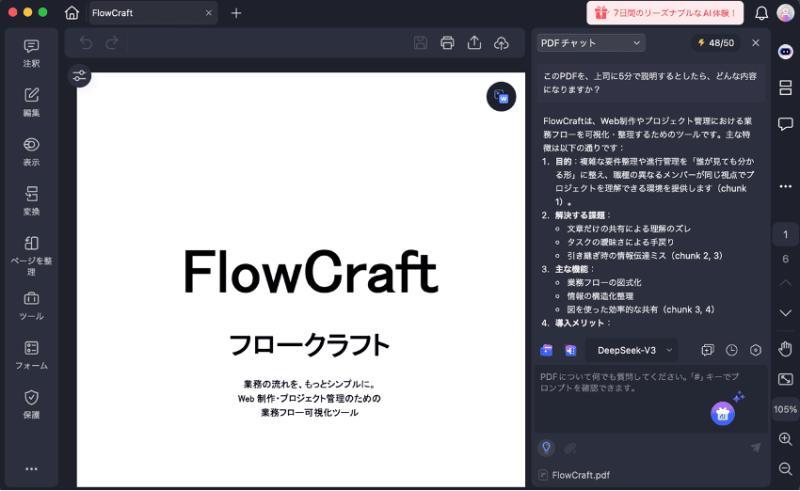Open the AI chat settings icon
This screenshot has height=491, width=800.
756,350
